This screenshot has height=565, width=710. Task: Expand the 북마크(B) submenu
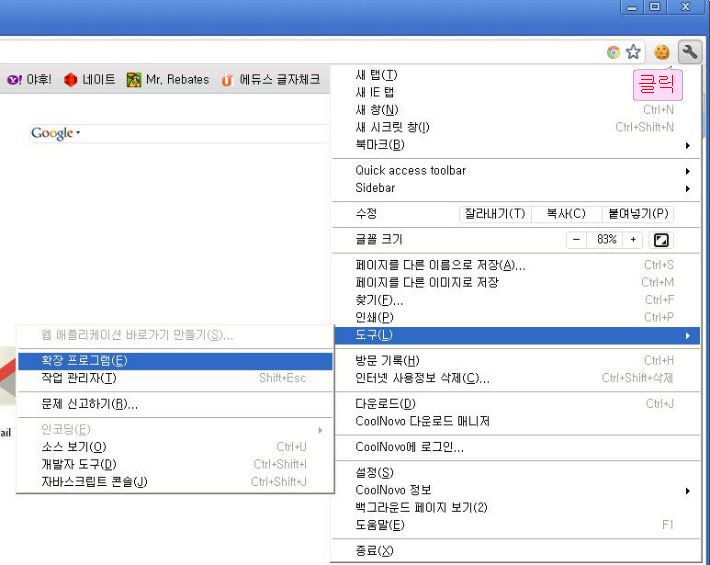coord(517,145)
